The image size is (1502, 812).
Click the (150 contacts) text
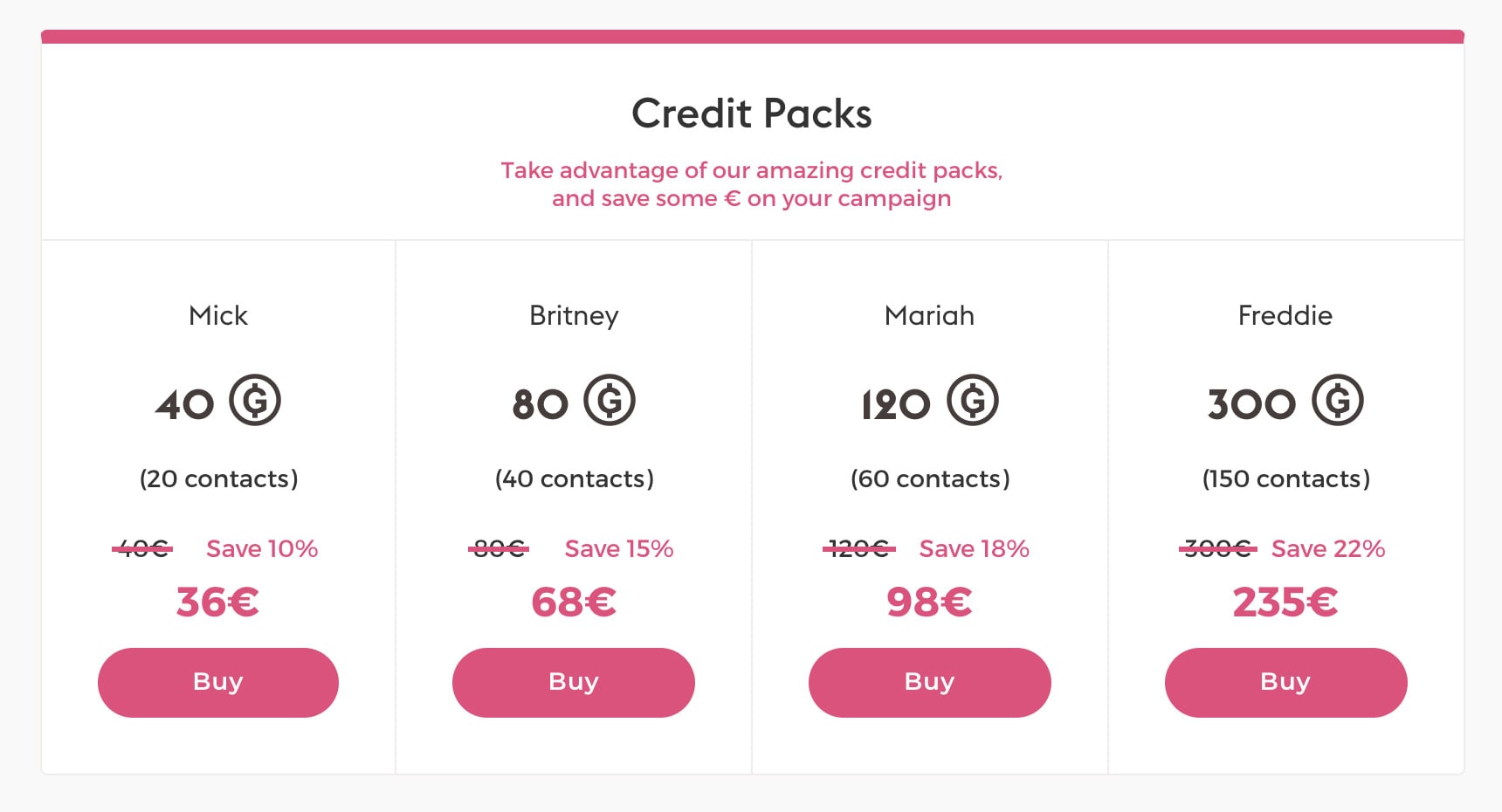[1286, 478]
